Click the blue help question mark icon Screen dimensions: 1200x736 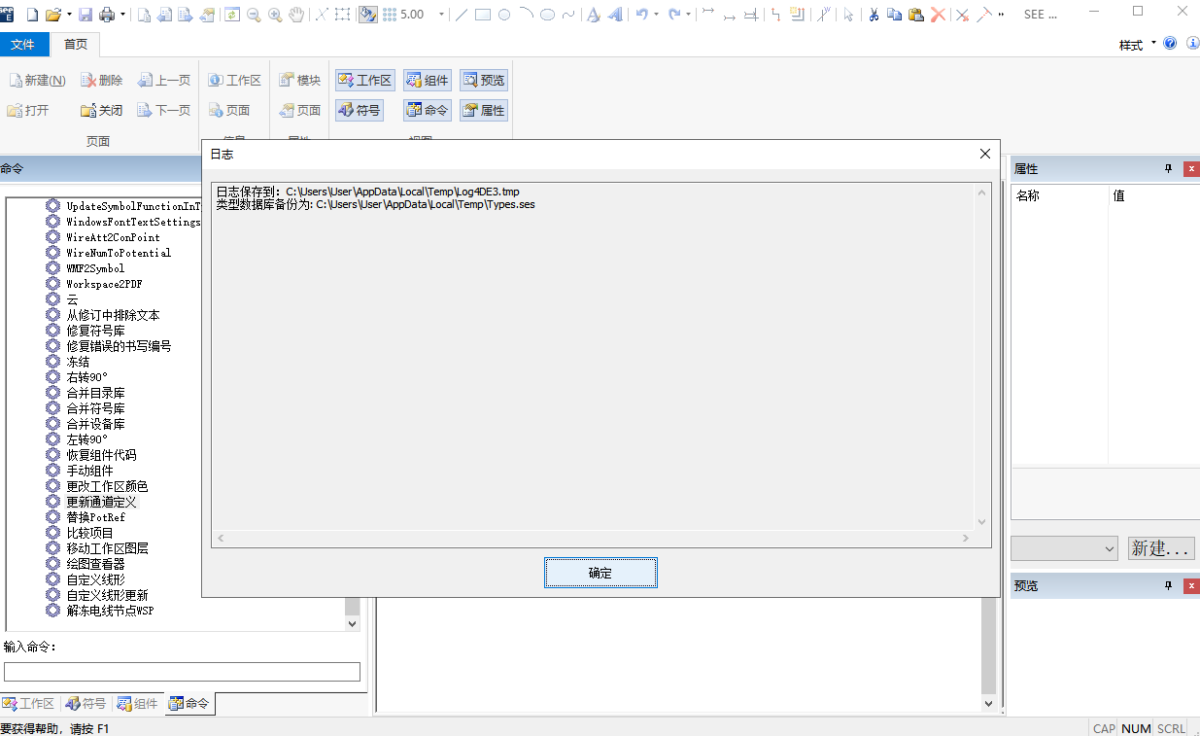click(1170, 44)
